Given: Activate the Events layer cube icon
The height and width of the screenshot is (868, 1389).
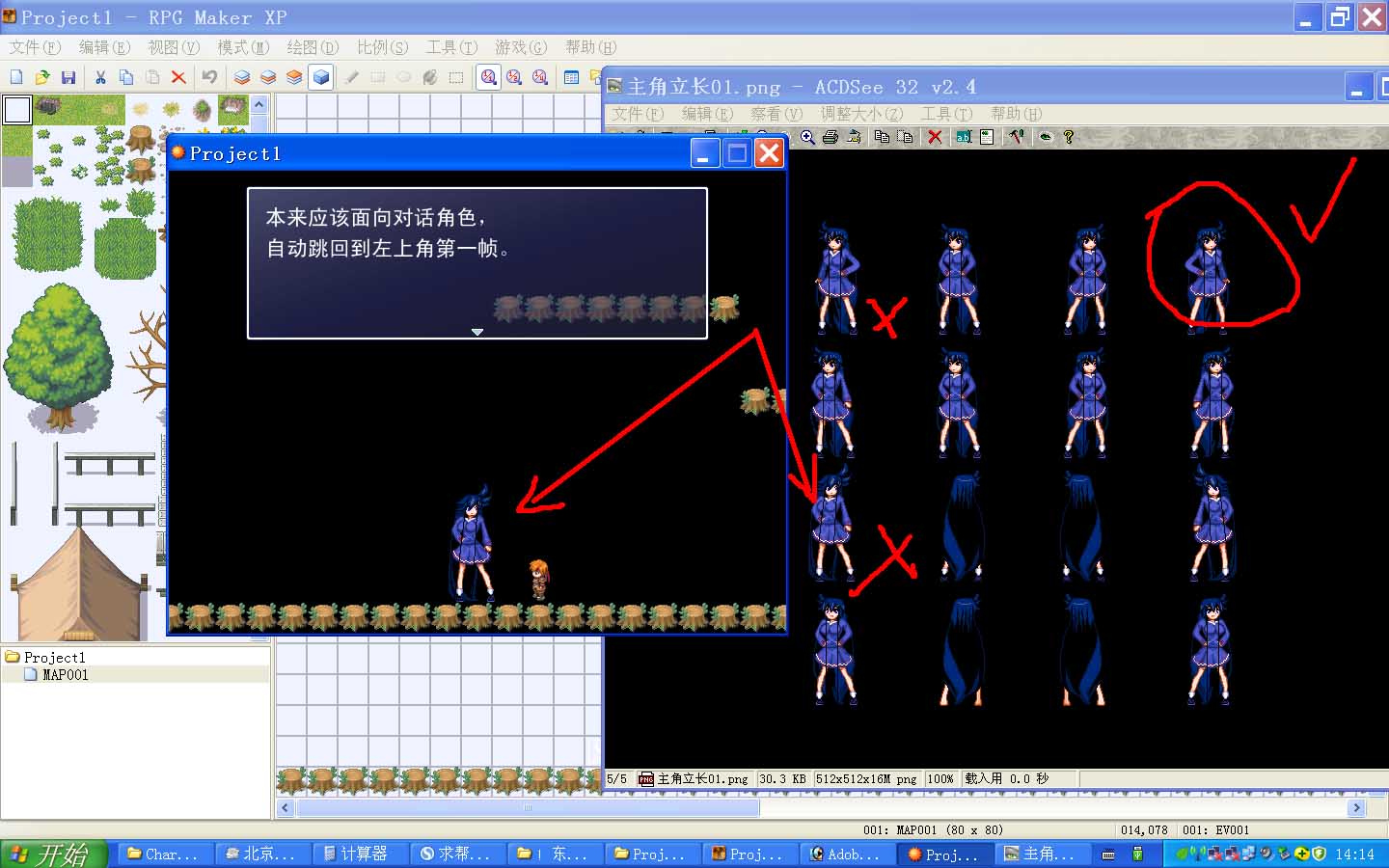Looking at the screenshot, I should [321, 77].
